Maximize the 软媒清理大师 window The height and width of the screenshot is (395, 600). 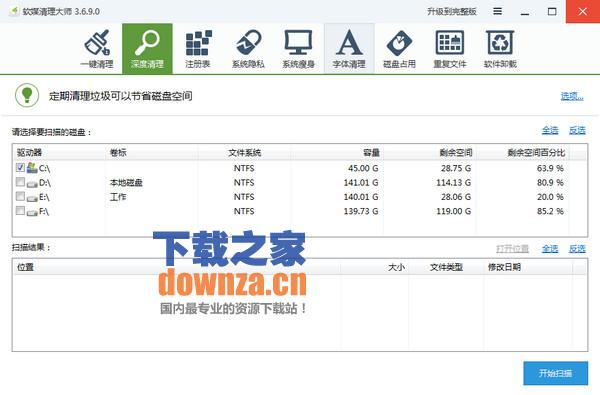[x=552, y=11]
